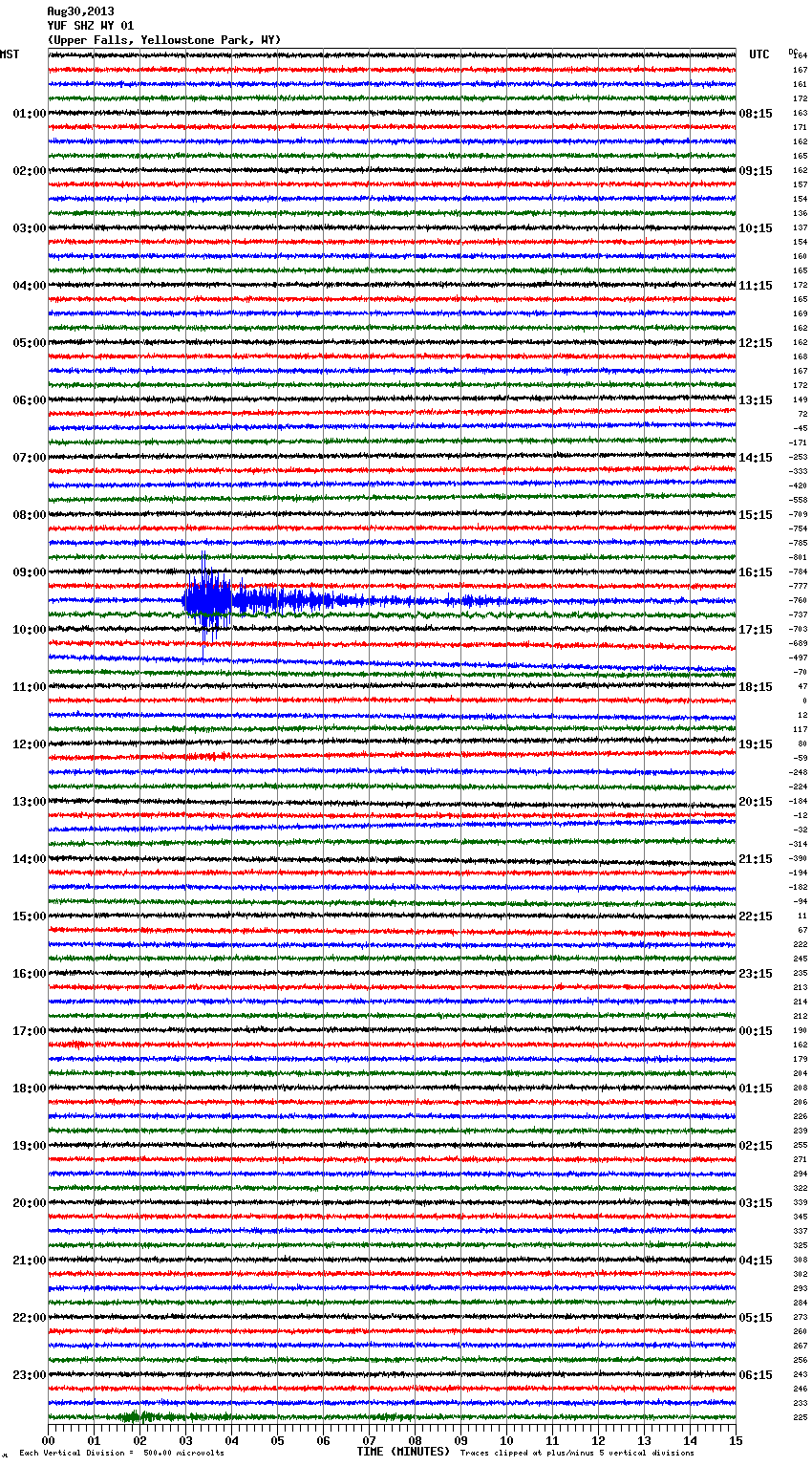Select the 12:00 MST row label
The height and width of the screenshot is (1466, 812).
pyautogui.click(x=30, y=744)
